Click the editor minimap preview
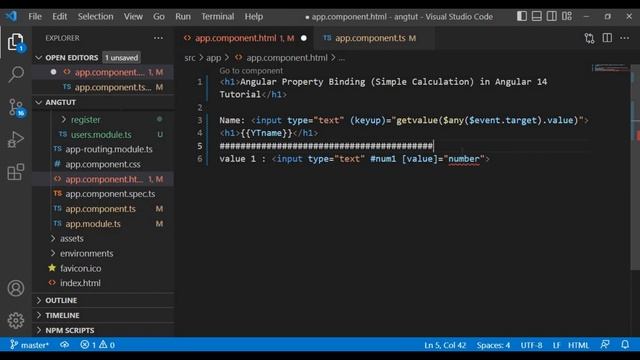 pos(611,68)
